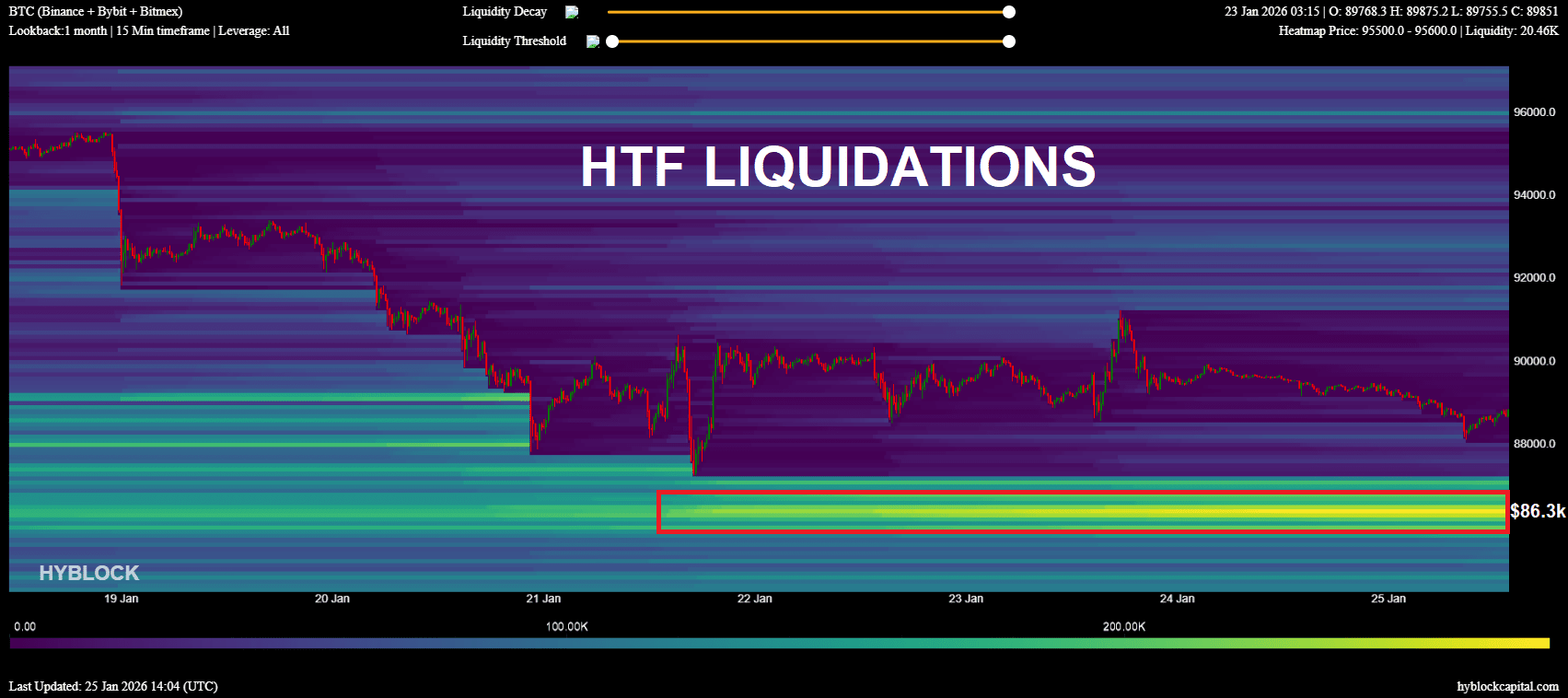Screen dimensions: 1568x698
Task: Click the 96000.0 price axis label
Action: pyautogui.click(x=1535, y=112)
